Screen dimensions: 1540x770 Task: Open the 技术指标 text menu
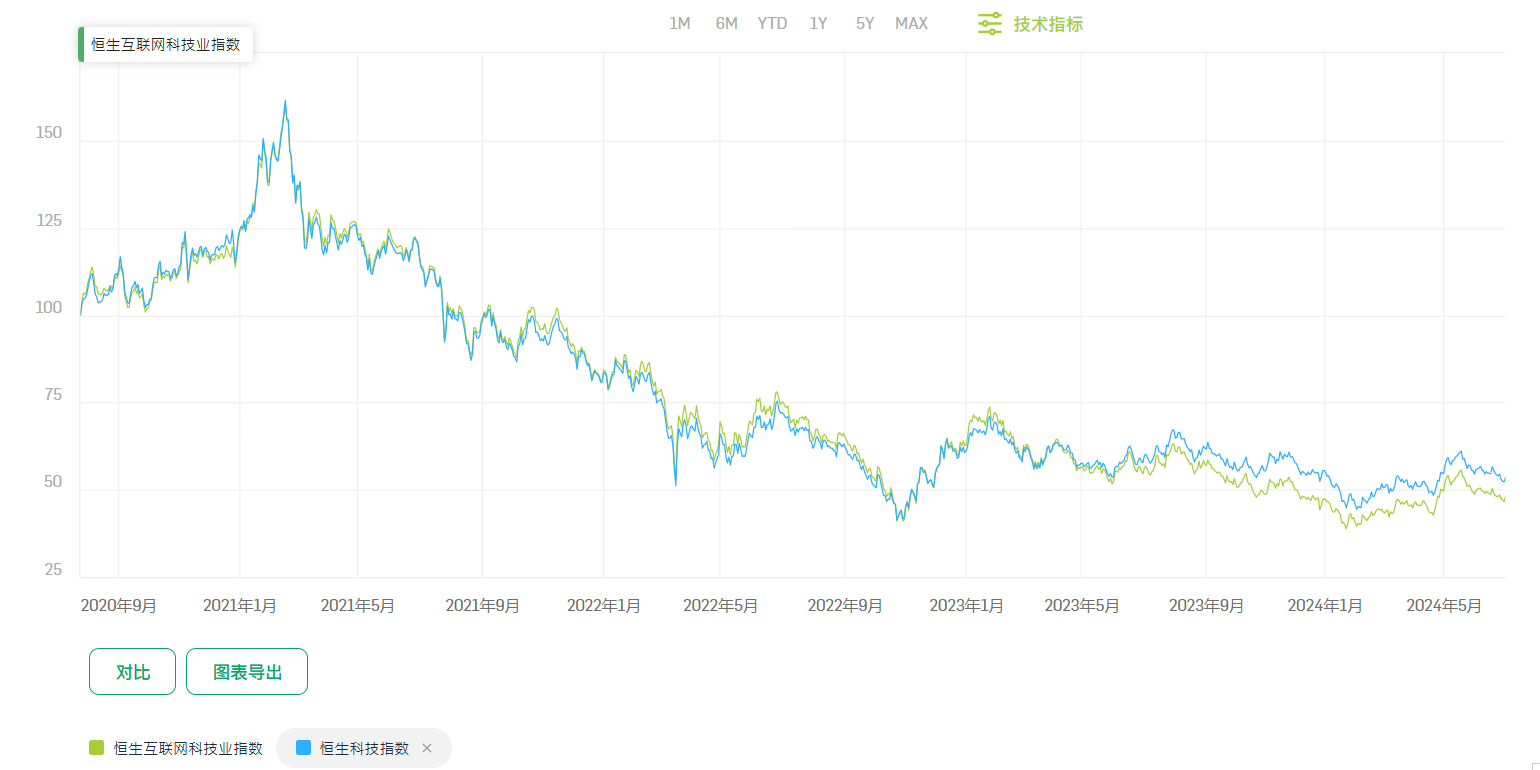pyautogui.click(x=1048, y=24)
